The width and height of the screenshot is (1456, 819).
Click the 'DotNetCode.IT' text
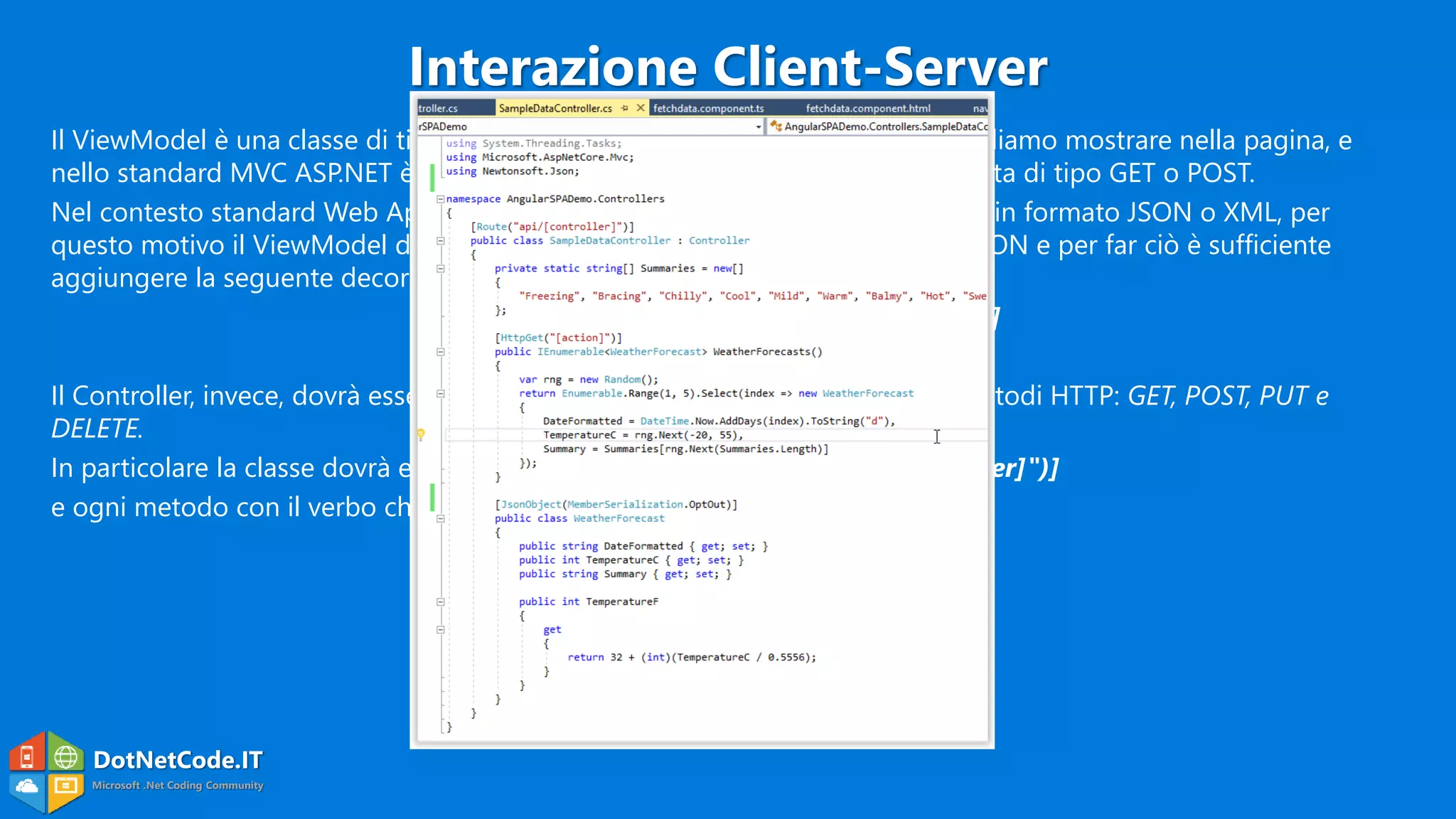click(178, 760)
